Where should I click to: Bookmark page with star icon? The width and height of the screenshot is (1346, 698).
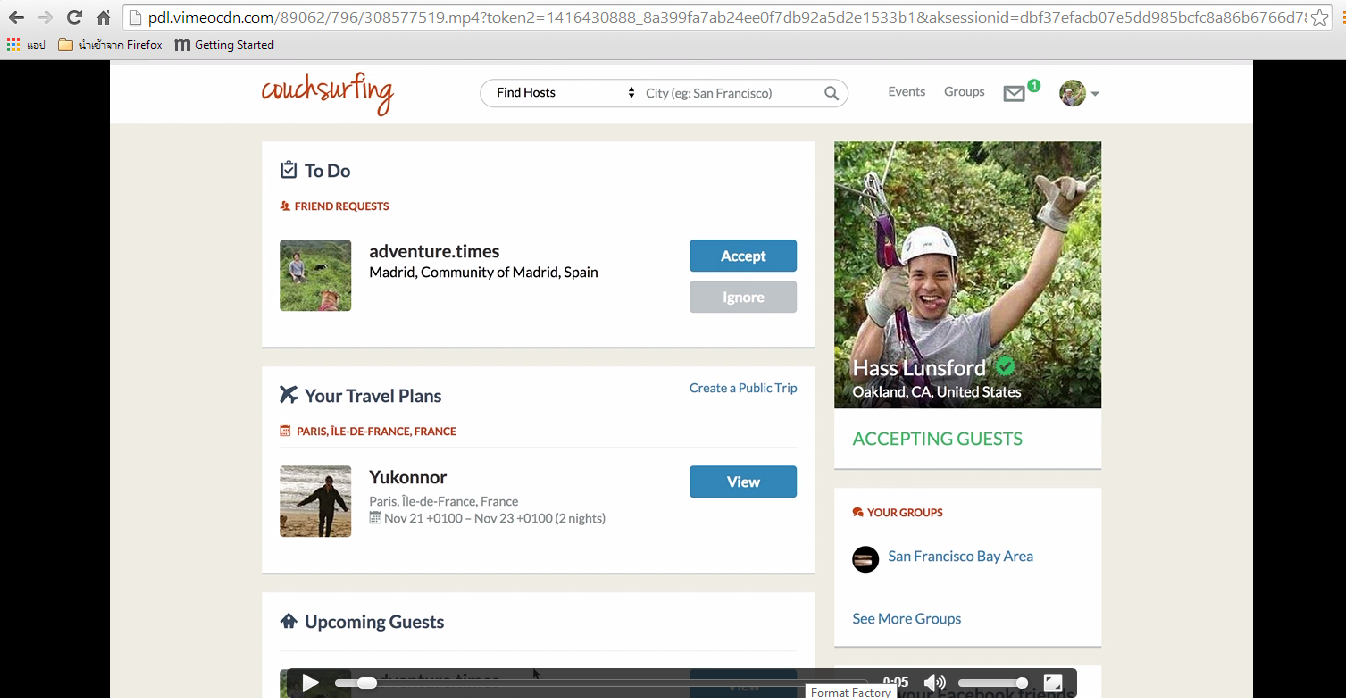(1320, 17)
